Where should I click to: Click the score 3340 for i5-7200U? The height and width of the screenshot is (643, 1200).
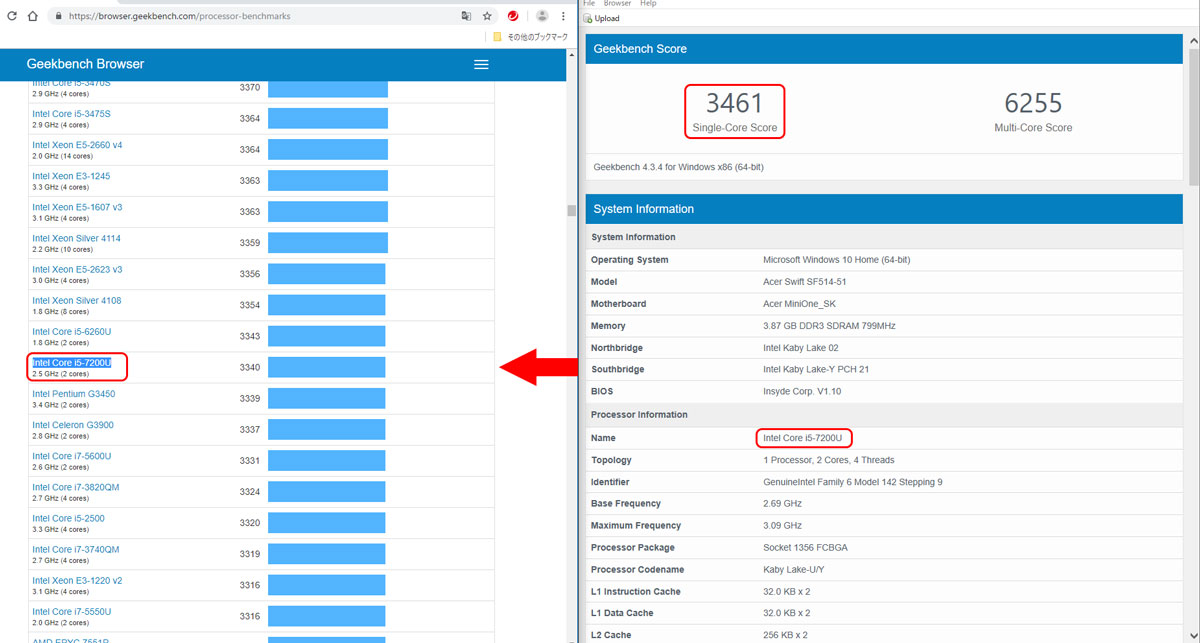[x=250, y=368]
